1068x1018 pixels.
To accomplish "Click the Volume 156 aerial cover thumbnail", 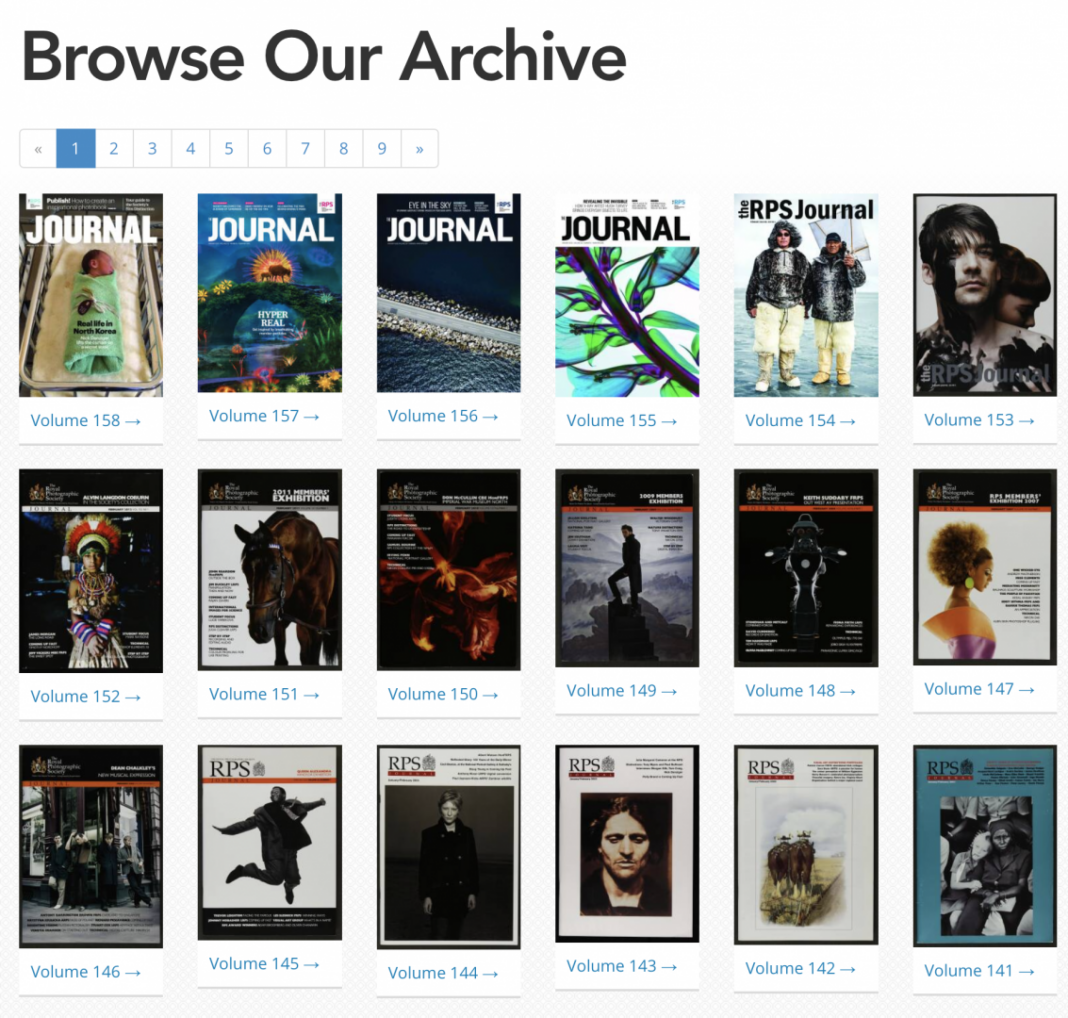I will pos(448,293).
